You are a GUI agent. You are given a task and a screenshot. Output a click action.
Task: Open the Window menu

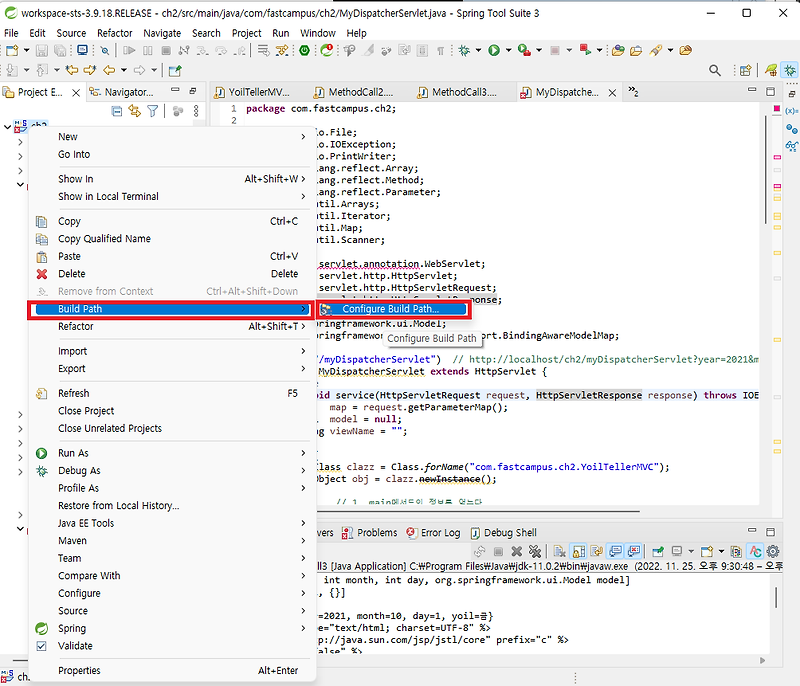tap(317, 32)
